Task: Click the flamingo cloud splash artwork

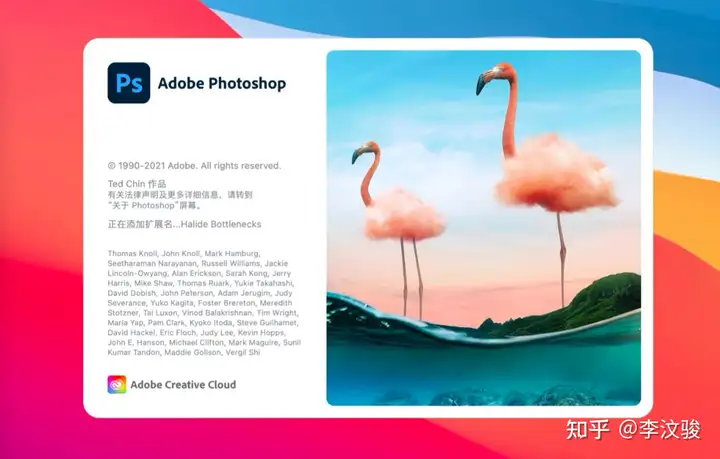Action: [484, 228]
